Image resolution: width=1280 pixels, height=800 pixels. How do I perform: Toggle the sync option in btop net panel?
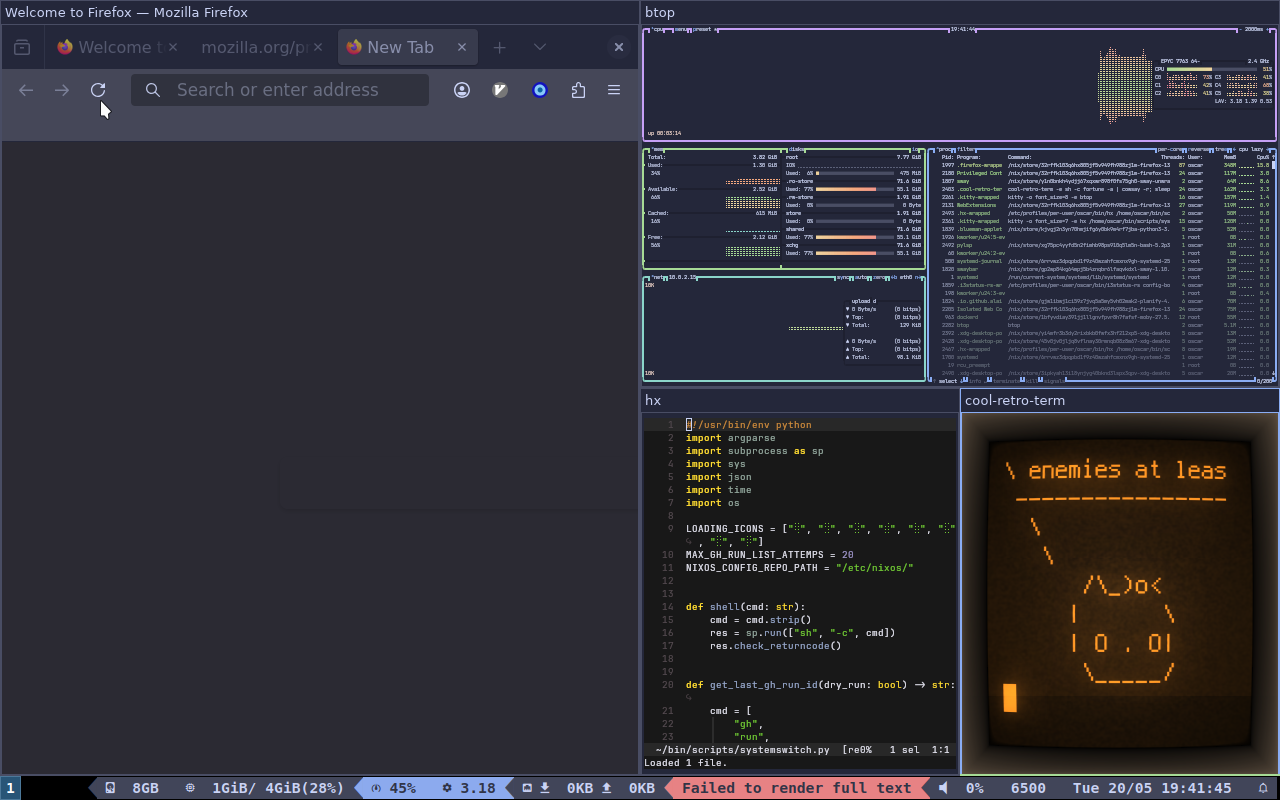pos(844,277)
